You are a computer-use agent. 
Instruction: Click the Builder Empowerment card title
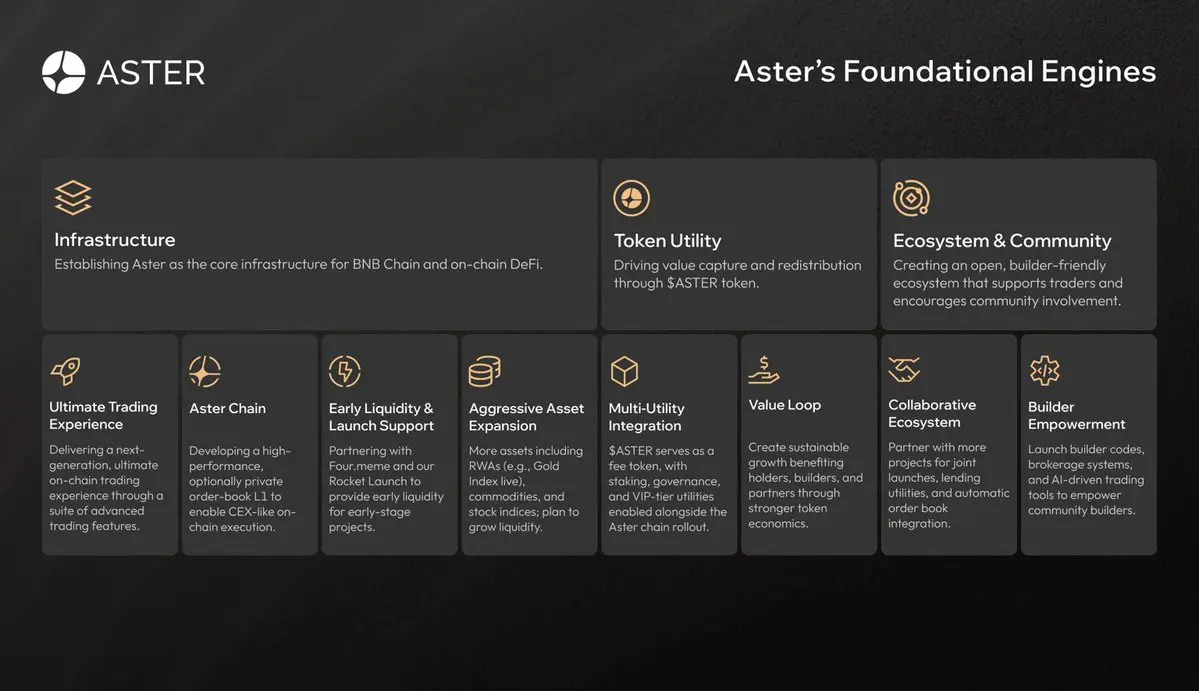click(1077, 416)
